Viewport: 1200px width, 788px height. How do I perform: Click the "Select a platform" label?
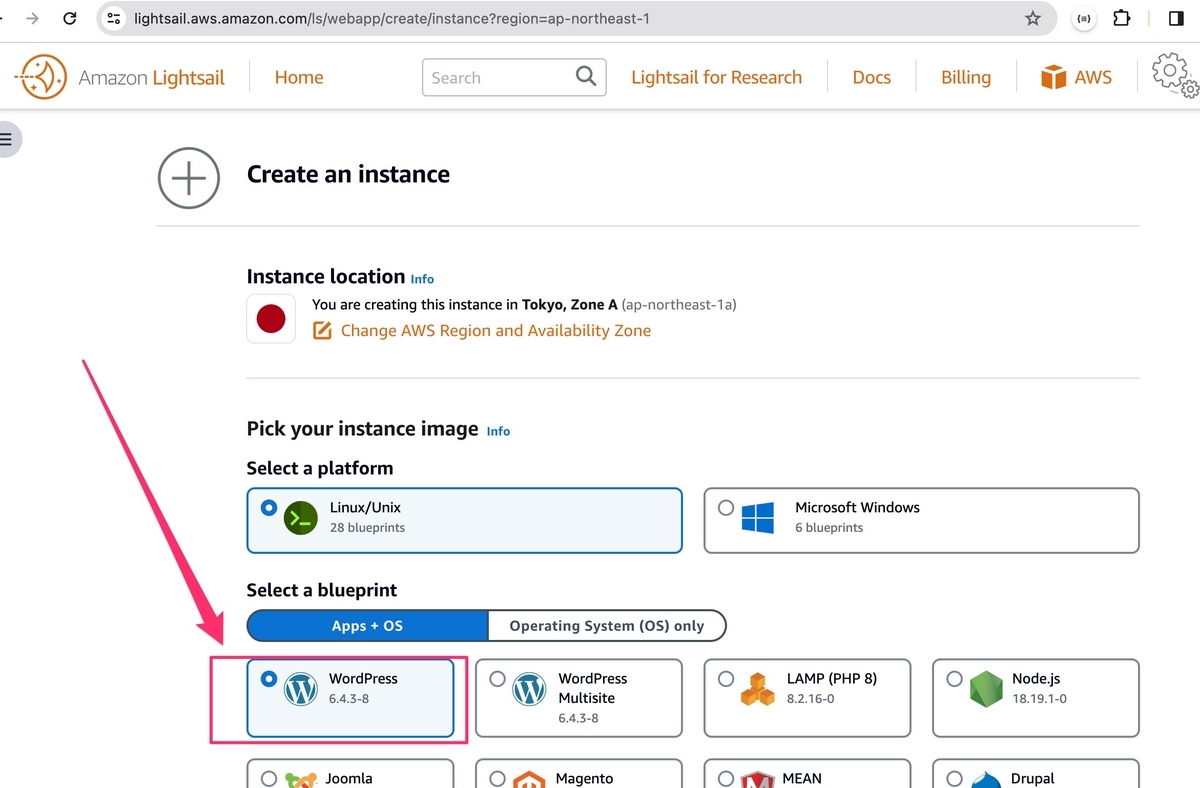(x=320, y=468)
